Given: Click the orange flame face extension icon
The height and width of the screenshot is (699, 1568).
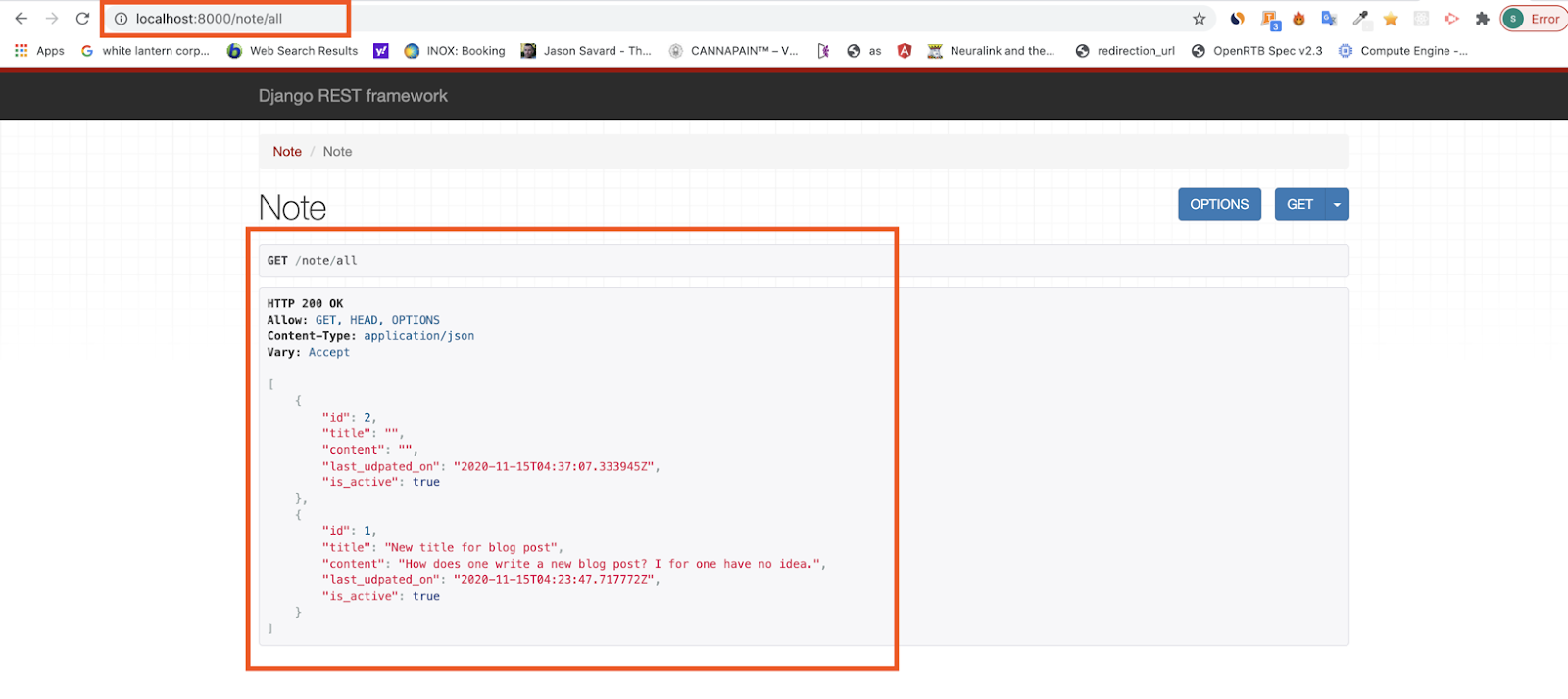Looking at the screenshot, I should coord(1298,19).
